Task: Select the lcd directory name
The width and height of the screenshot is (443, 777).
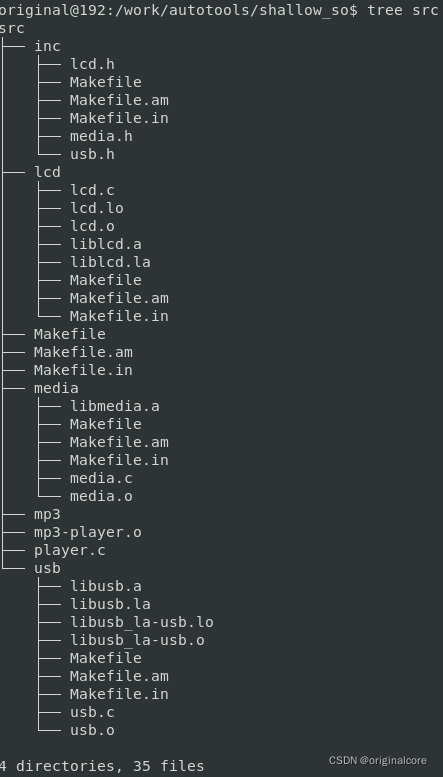Action: 47,172
